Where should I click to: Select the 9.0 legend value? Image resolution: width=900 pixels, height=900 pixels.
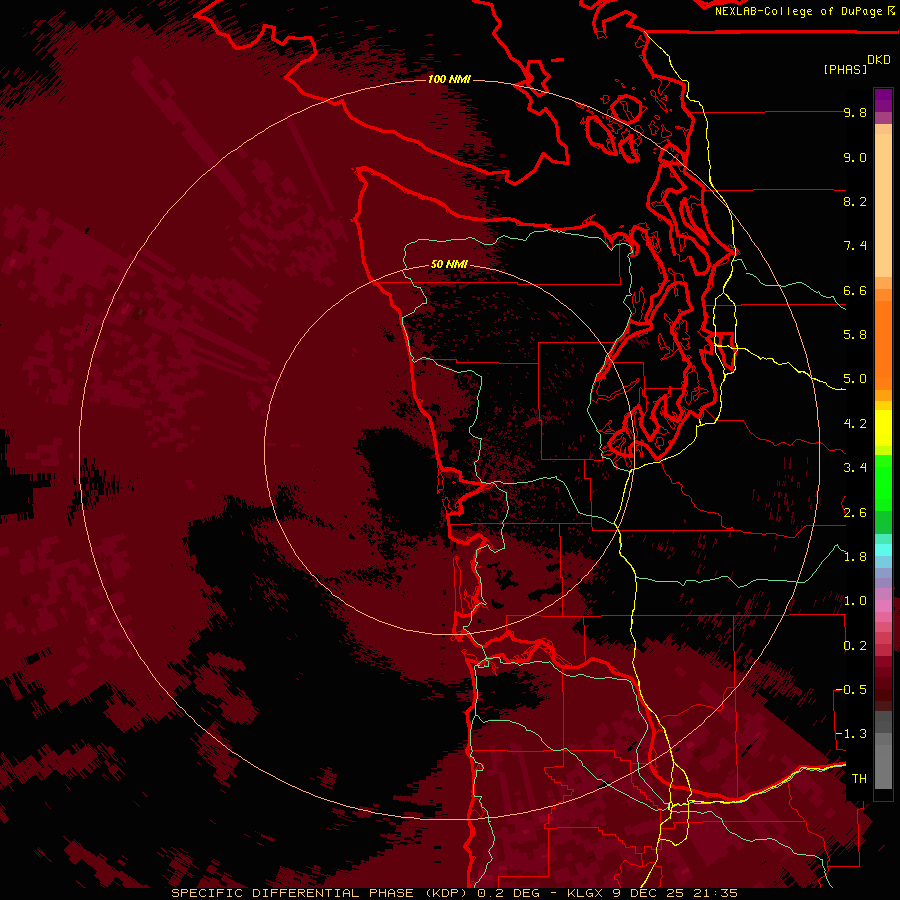tap(855, 157)
